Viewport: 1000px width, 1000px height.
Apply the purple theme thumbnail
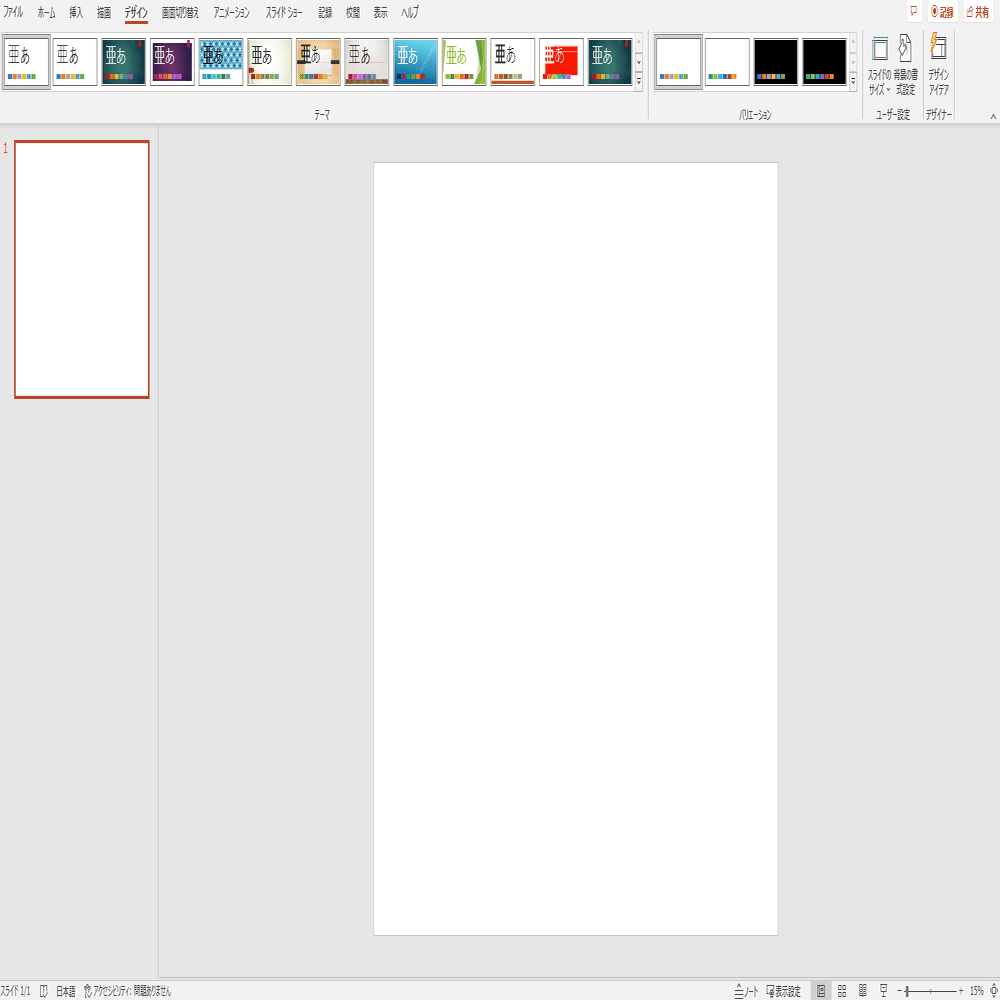[172, 62]
